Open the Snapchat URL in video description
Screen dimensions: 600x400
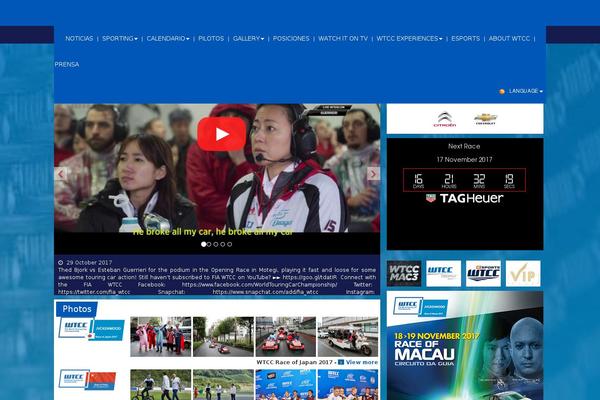(x=265, y=292)
